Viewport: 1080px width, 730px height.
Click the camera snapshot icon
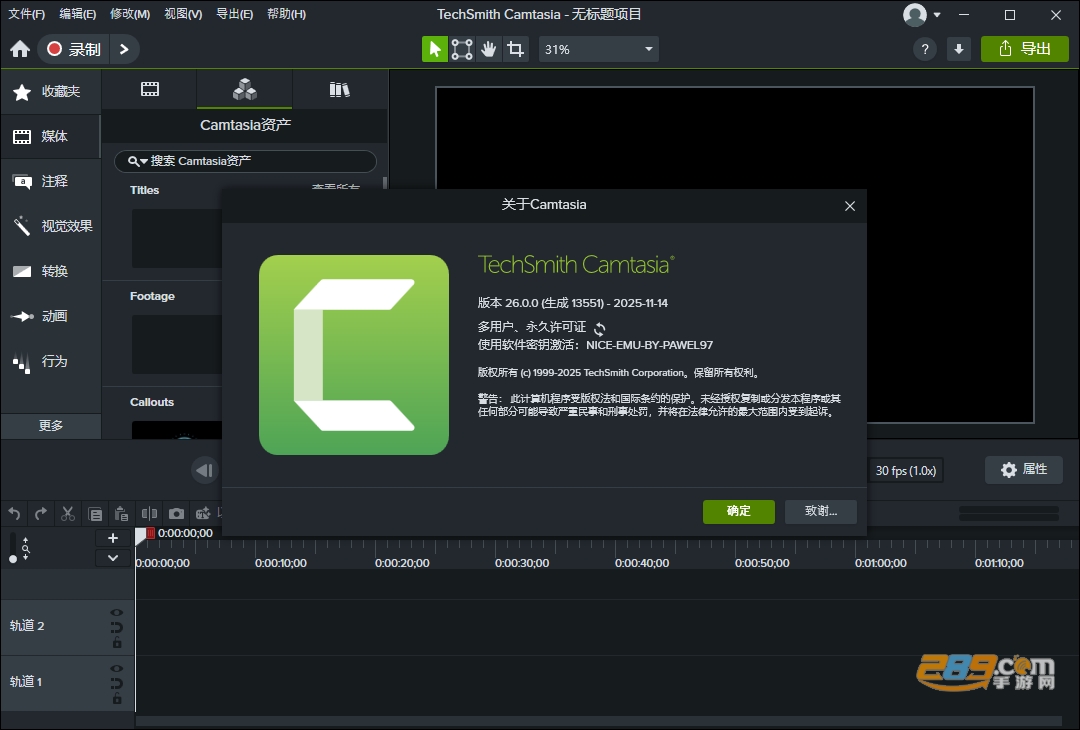click(176, 514)
